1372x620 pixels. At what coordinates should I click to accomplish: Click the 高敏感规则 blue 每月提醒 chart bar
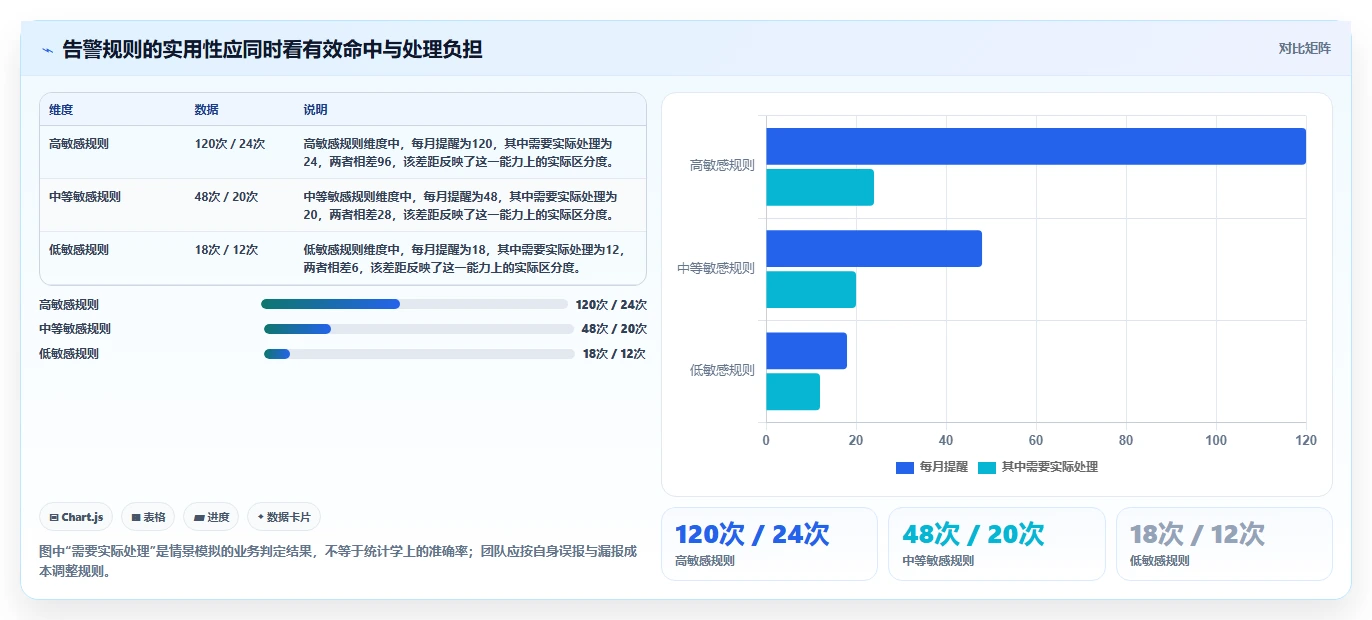click(1036, 146)
